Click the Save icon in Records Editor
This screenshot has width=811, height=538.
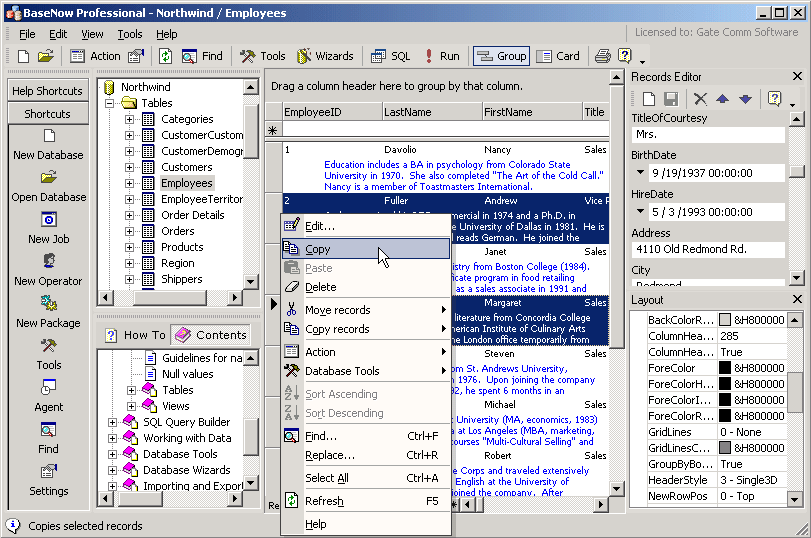[x=671, y=99]
